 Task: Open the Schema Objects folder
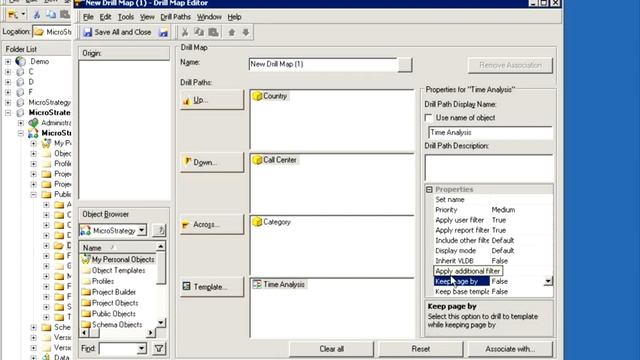pyautogui.click(x=112, y=324)
